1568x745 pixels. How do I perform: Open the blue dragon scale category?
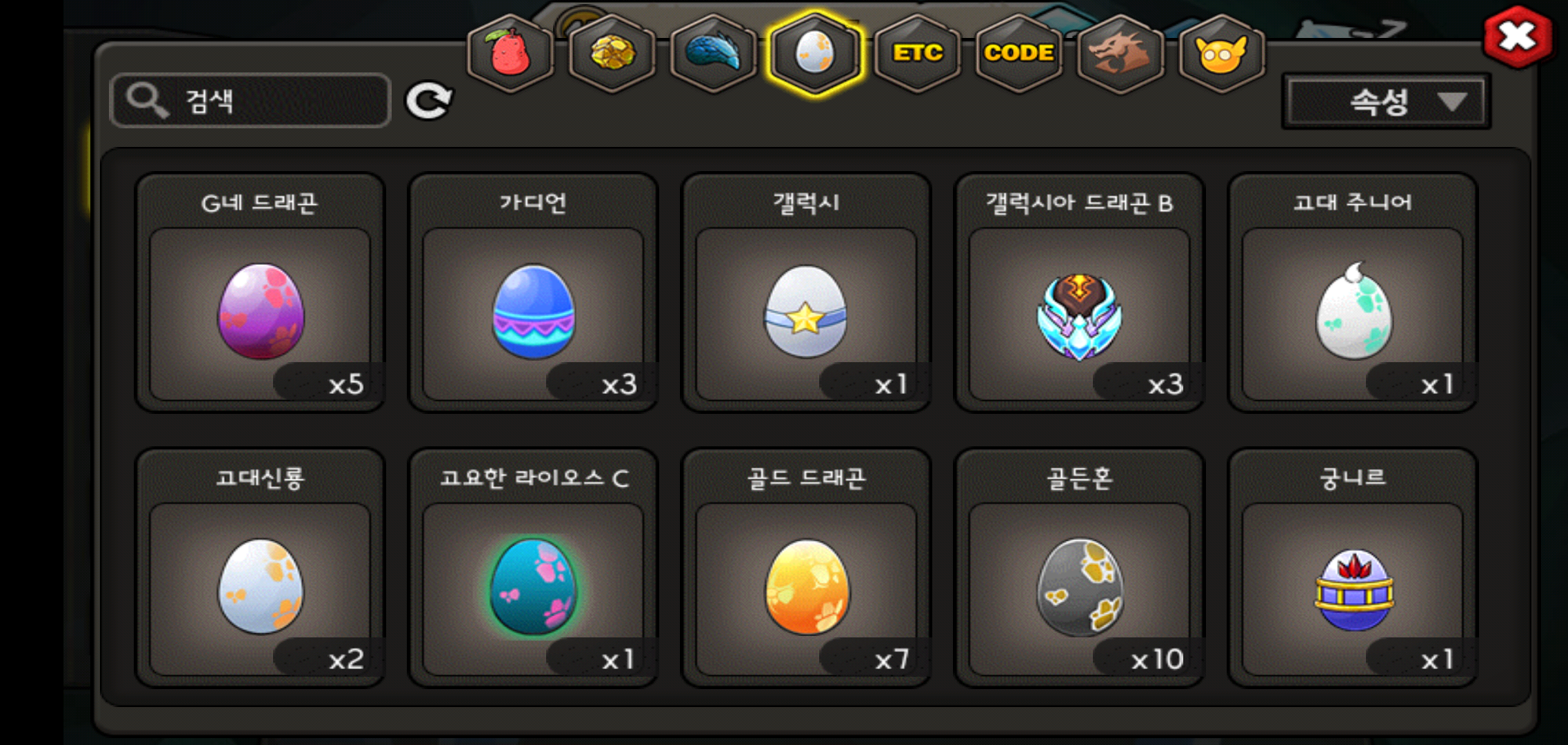tap(714, 53)
